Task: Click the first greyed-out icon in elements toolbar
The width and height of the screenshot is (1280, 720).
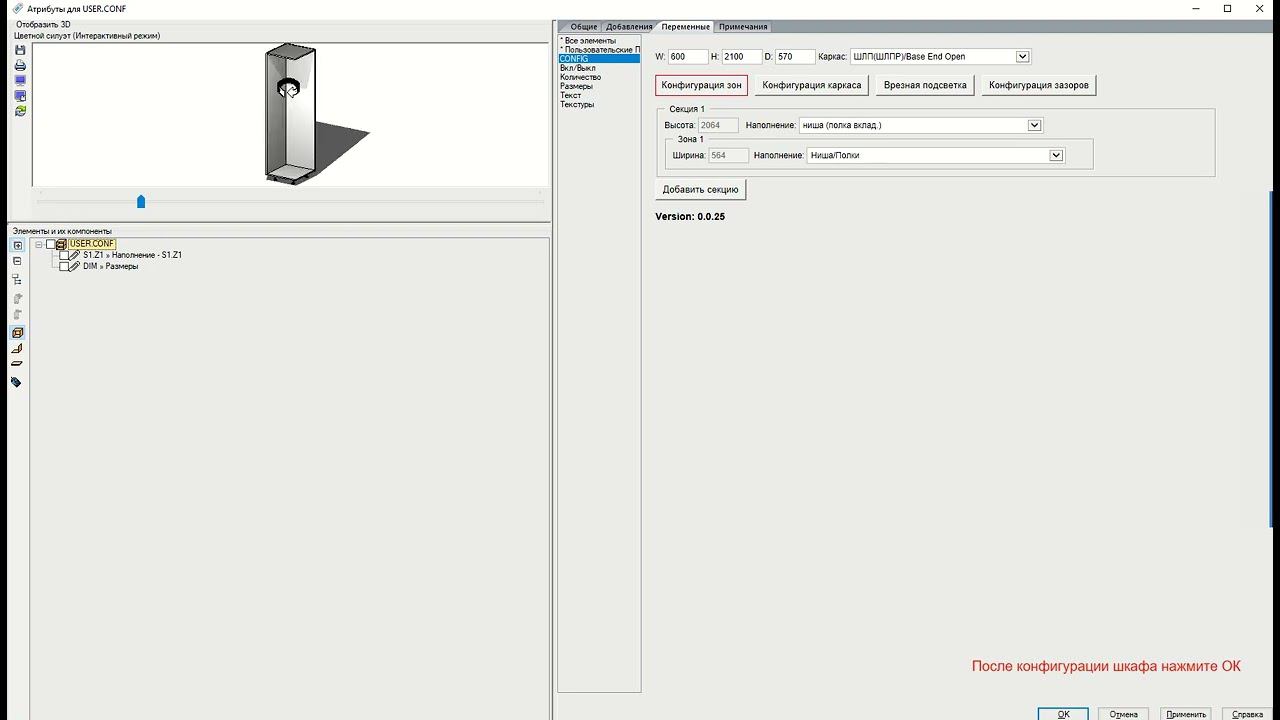Action: point(17,298)
